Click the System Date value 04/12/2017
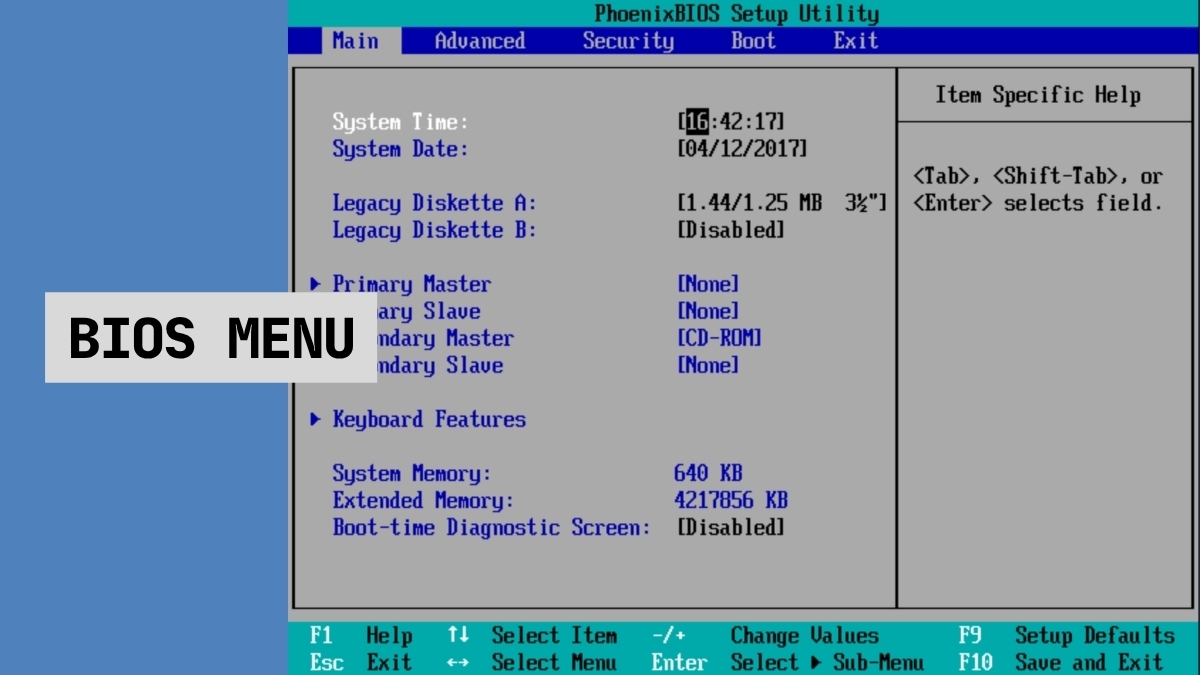 [742, 149]
